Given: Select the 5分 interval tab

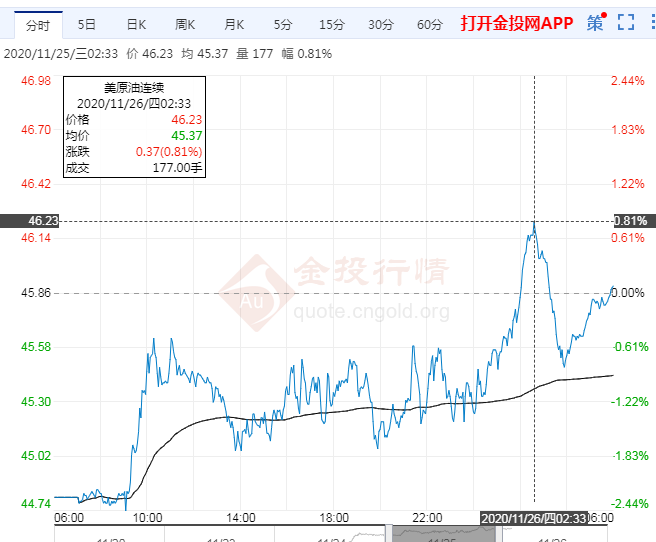Looking at the screenshot, I should pos(283,25).
